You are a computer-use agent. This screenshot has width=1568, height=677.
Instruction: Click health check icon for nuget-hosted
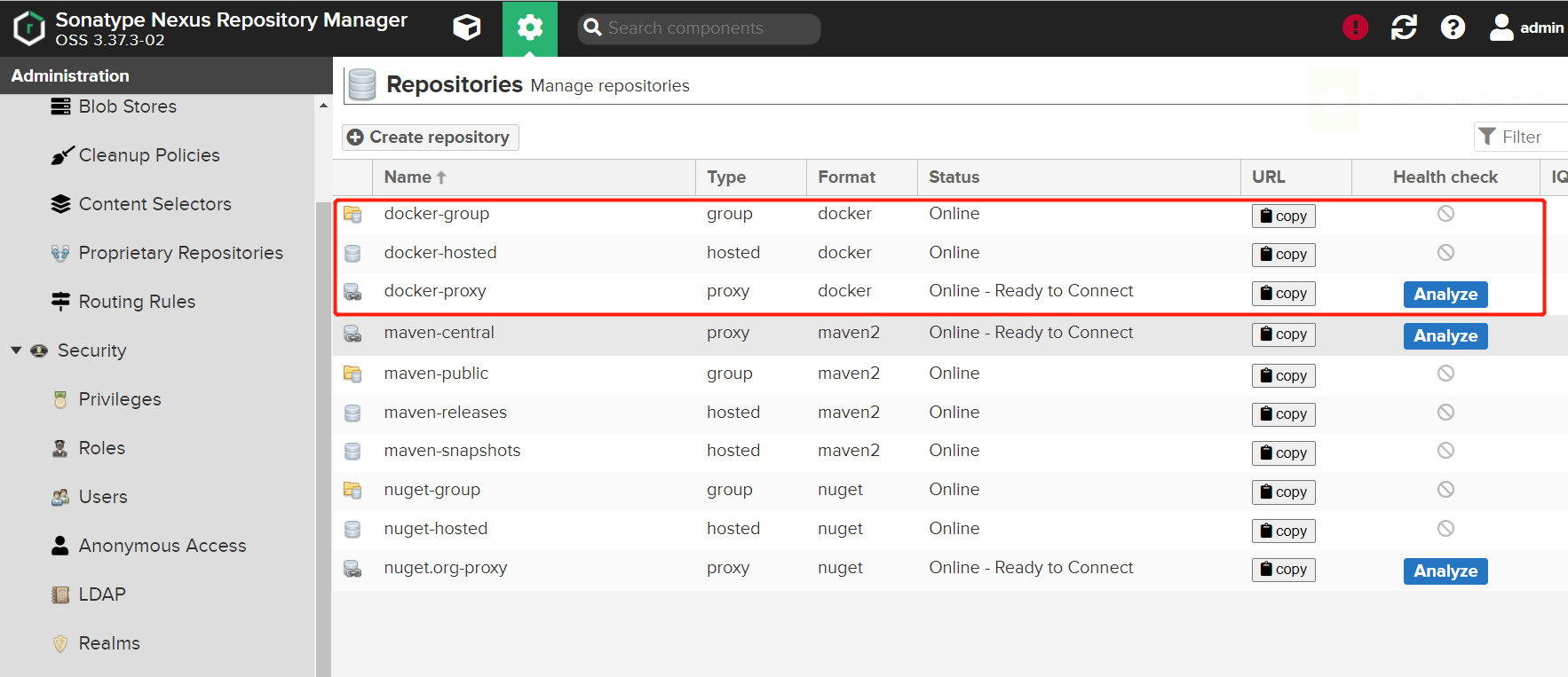pyautogui.click(x=1445, y=528)
